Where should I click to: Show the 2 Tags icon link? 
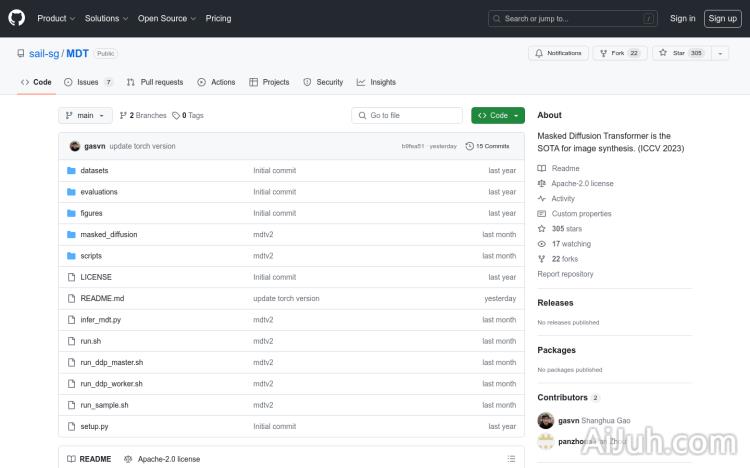(188, 115)
